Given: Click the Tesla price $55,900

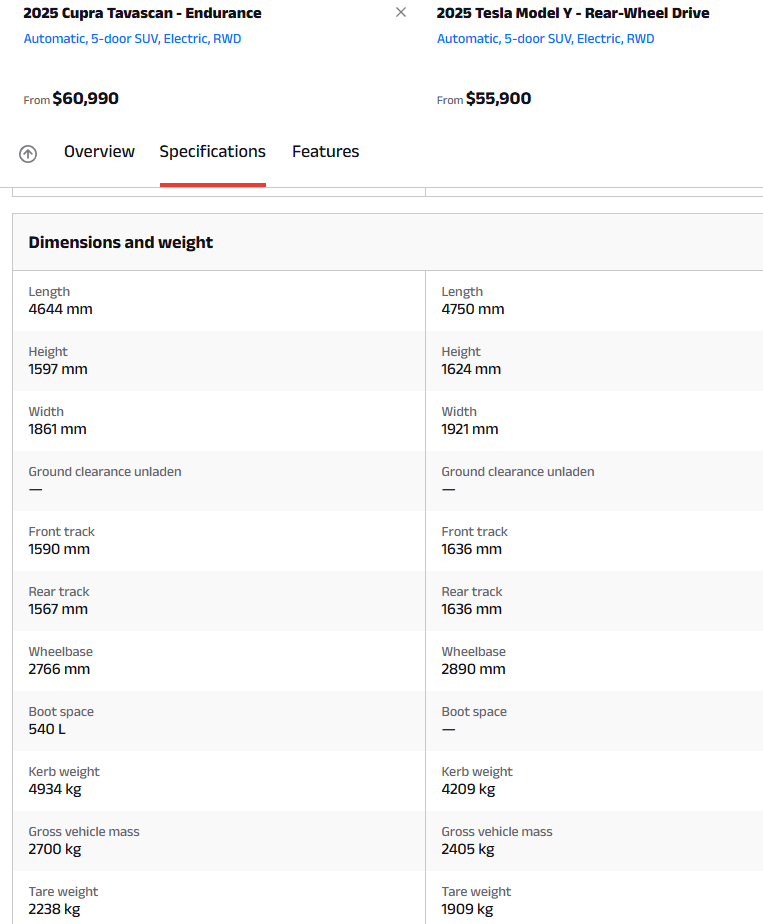Looking at the screenshot, I should (498, 98).
